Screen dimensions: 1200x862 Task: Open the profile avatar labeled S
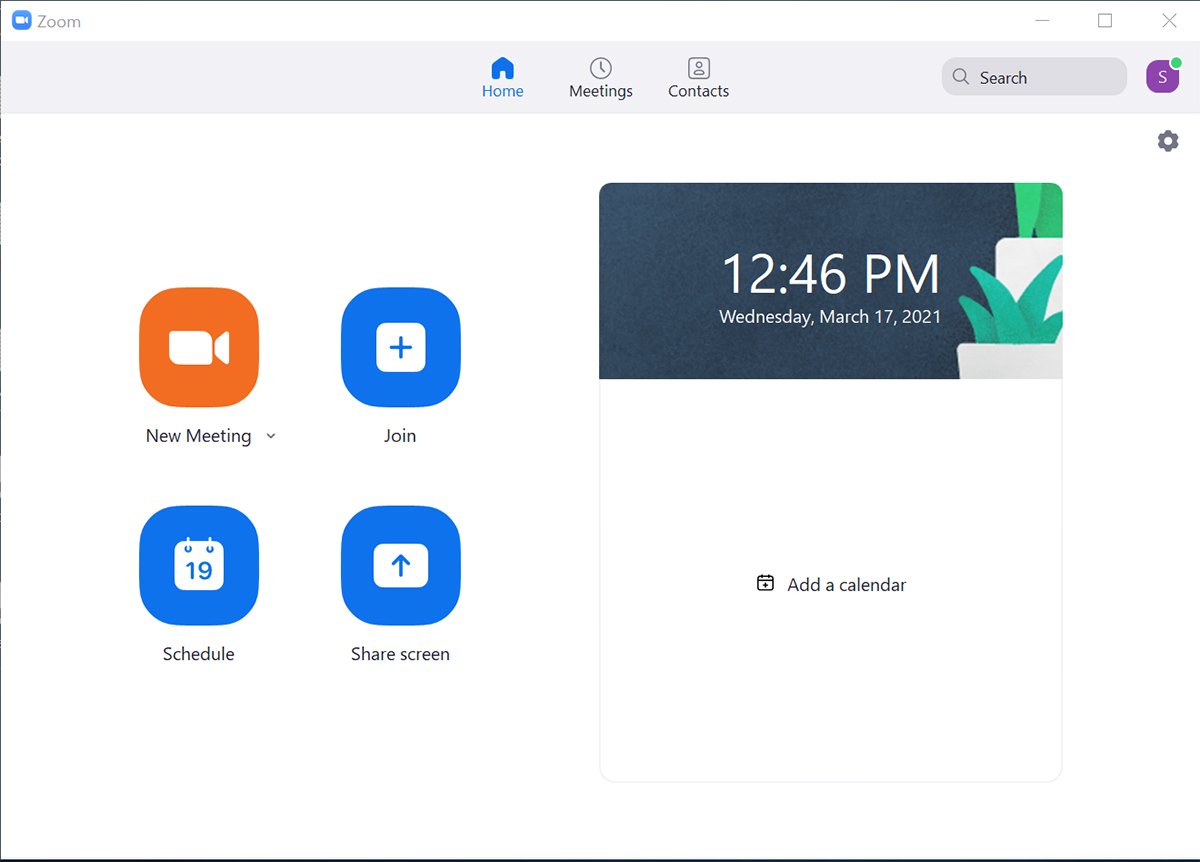point(1162,77)
